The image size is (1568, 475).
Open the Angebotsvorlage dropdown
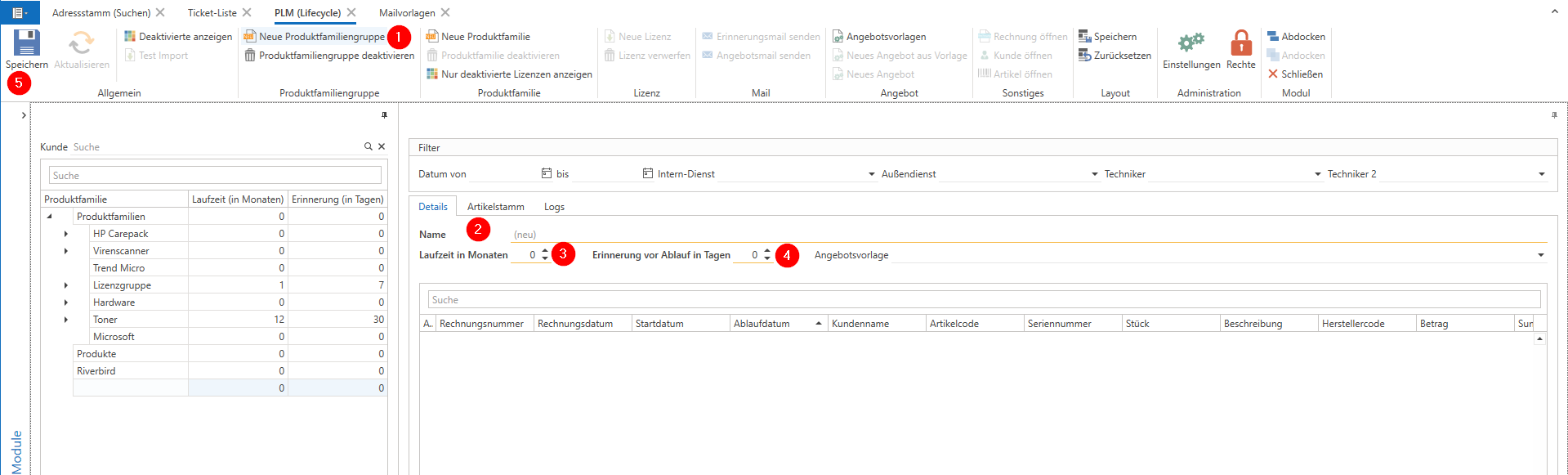point(1540,255)
